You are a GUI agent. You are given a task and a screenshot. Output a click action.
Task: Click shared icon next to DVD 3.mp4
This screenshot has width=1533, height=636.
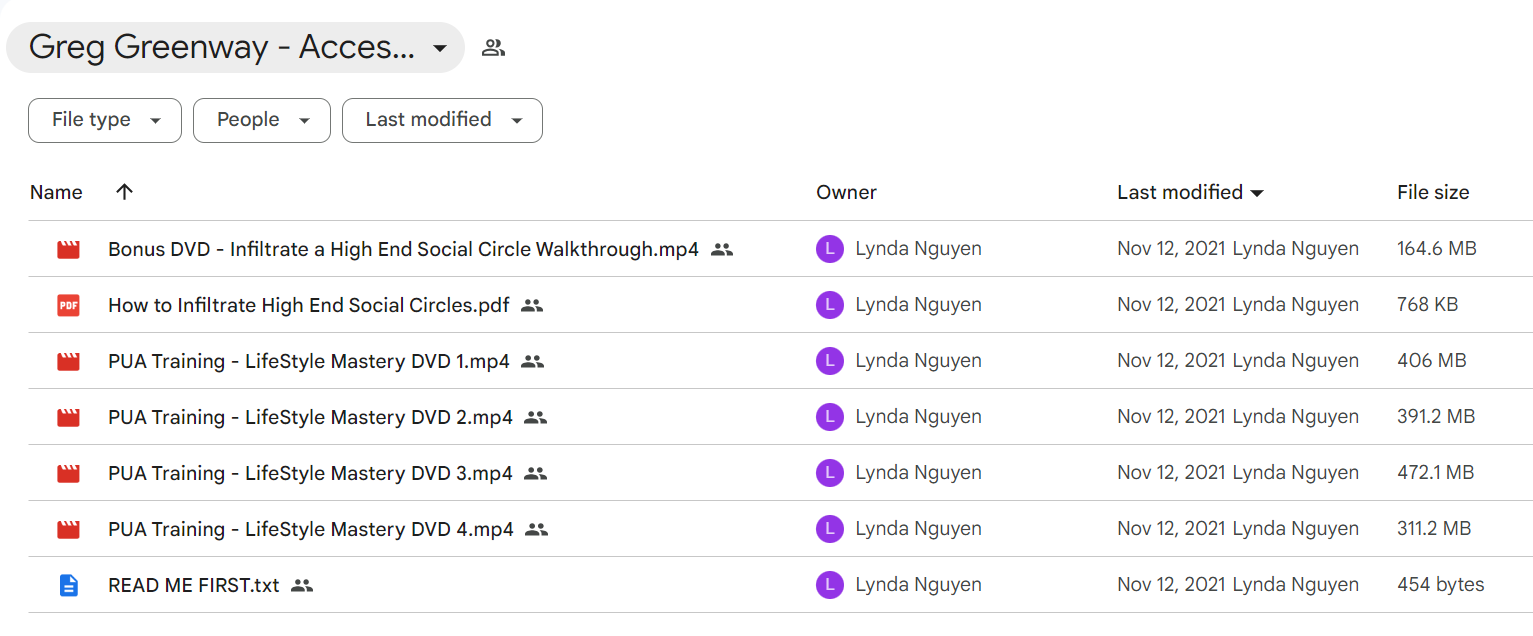pos(536,474)
